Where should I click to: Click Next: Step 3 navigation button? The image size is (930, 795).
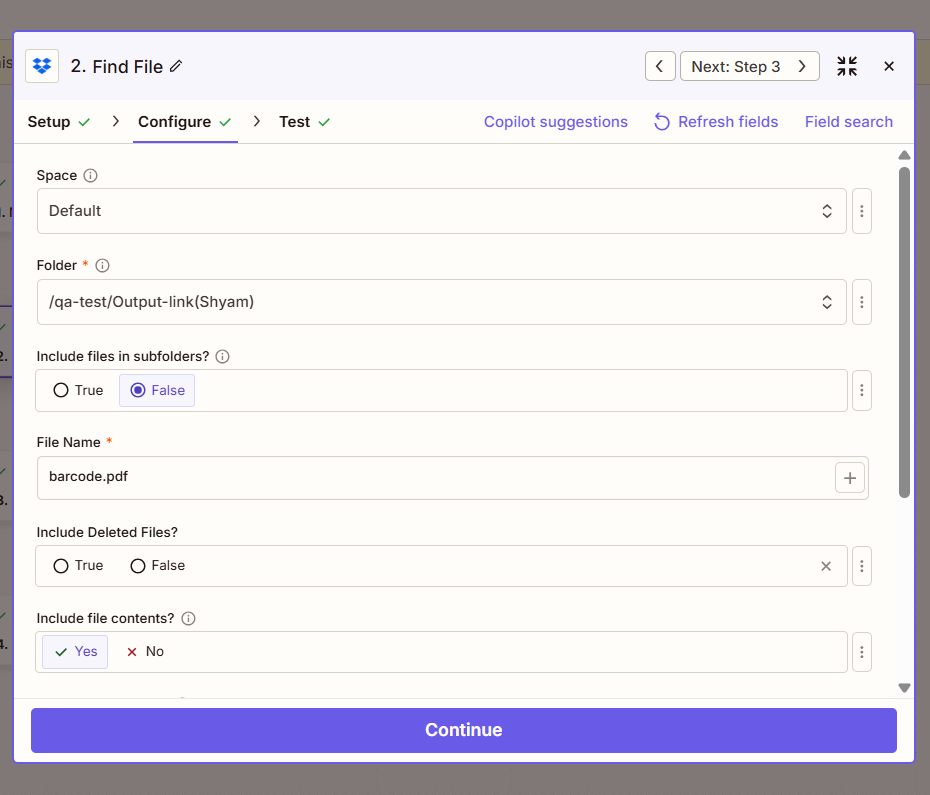tap(749, 66)
